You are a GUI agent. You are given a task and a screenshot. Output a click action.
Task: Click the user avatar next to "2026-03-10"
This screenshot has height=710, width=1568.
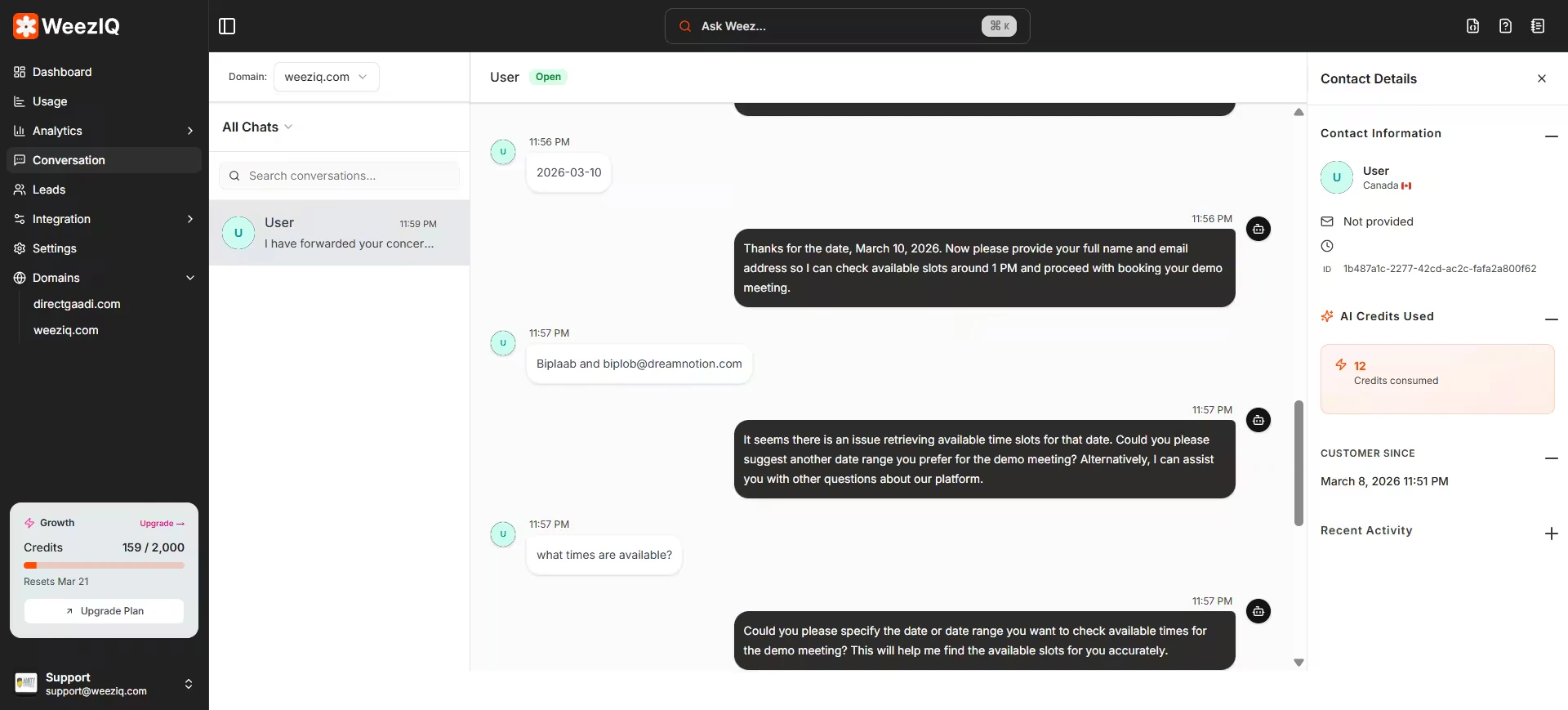503,151
